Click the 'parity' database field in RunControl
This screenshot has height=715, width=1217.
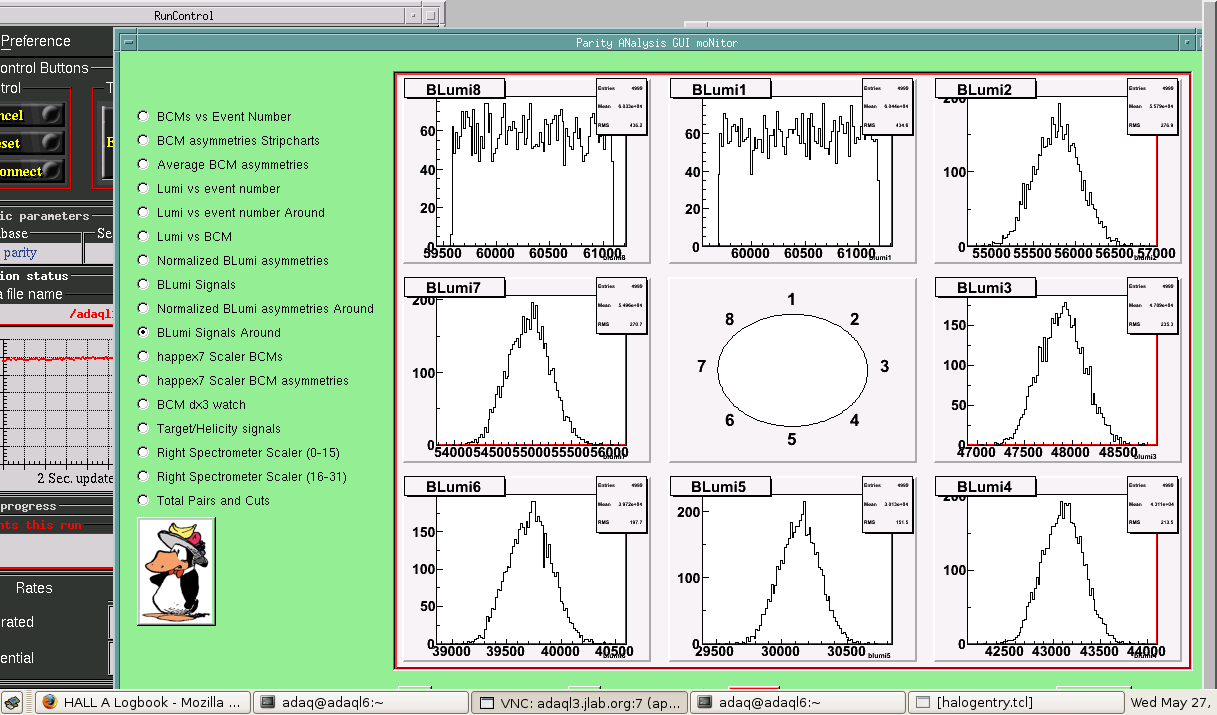click(x=40, y=253)
